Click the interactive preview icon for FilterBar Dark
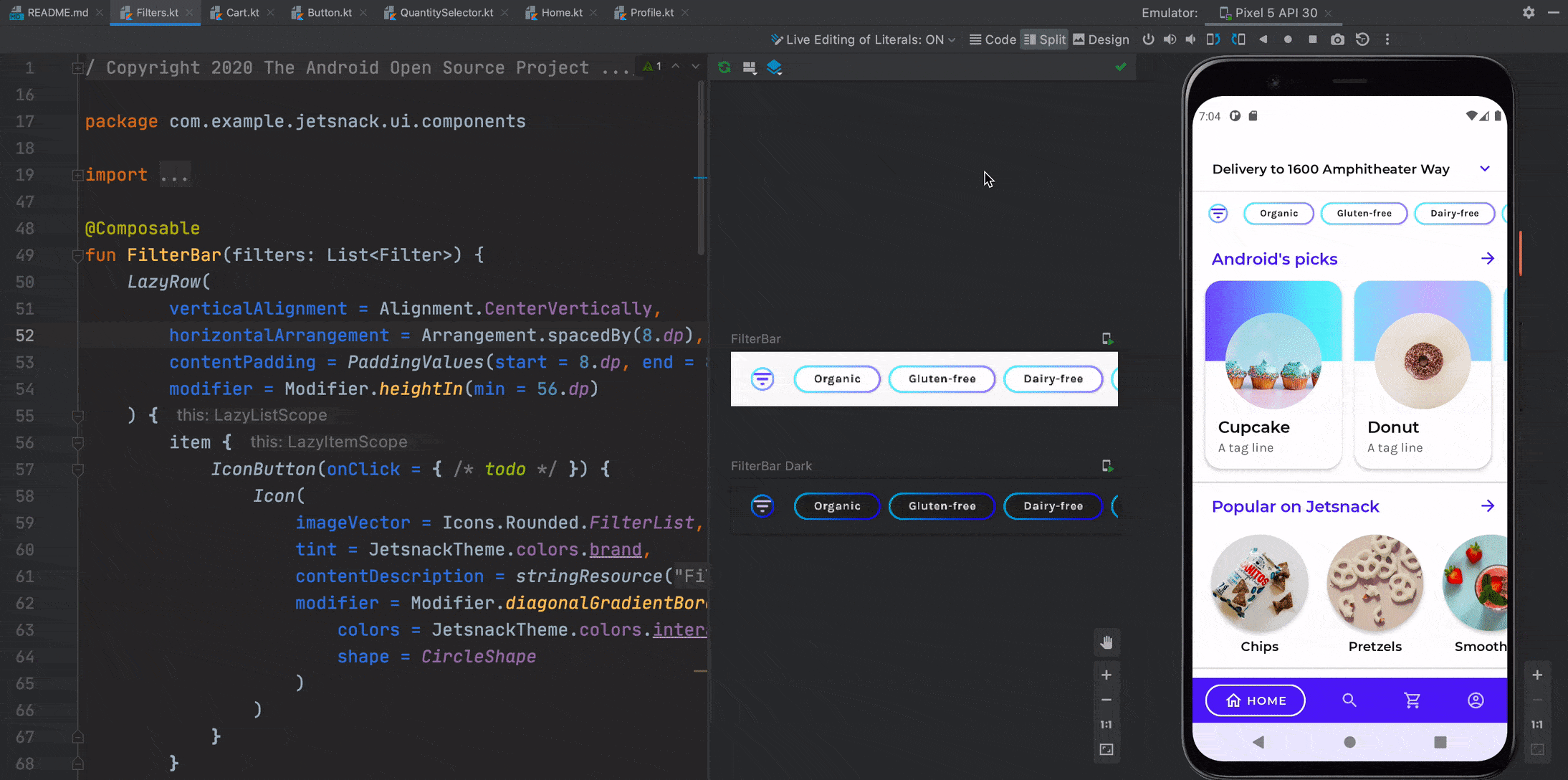 (x=1107, y=466)
